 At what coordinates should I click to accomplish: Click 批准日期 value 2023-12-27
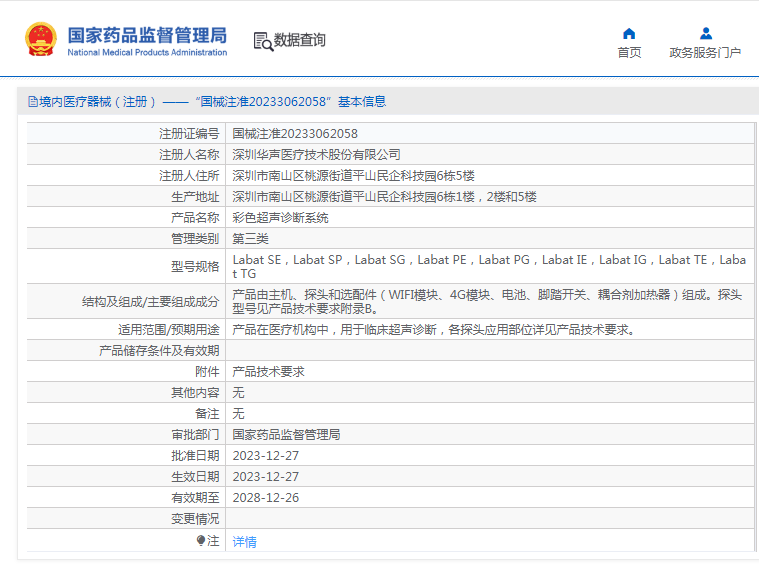coord(266,456)
